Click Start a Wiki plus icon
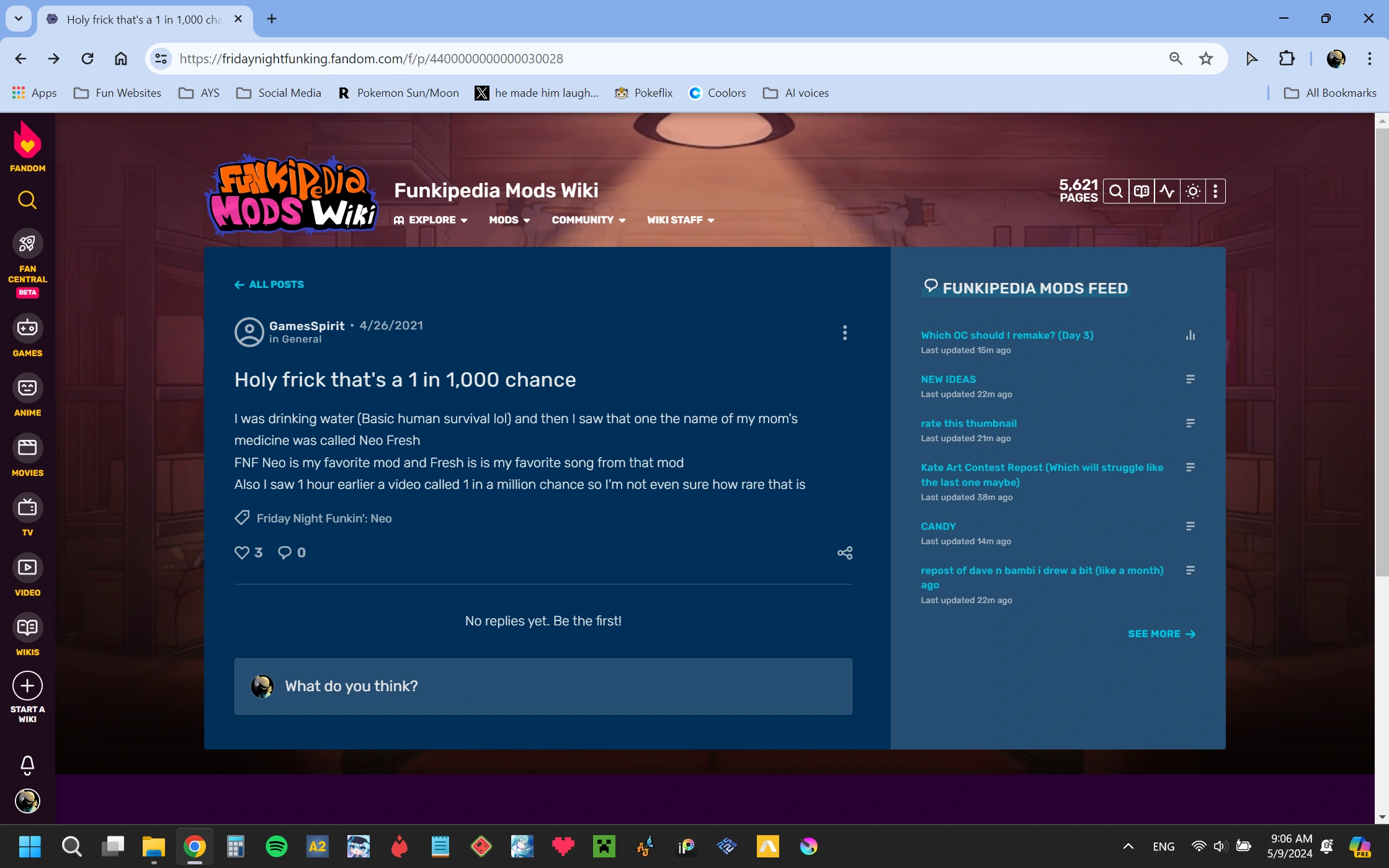This screenshot has width=1389, height=868. coord(27,686)
